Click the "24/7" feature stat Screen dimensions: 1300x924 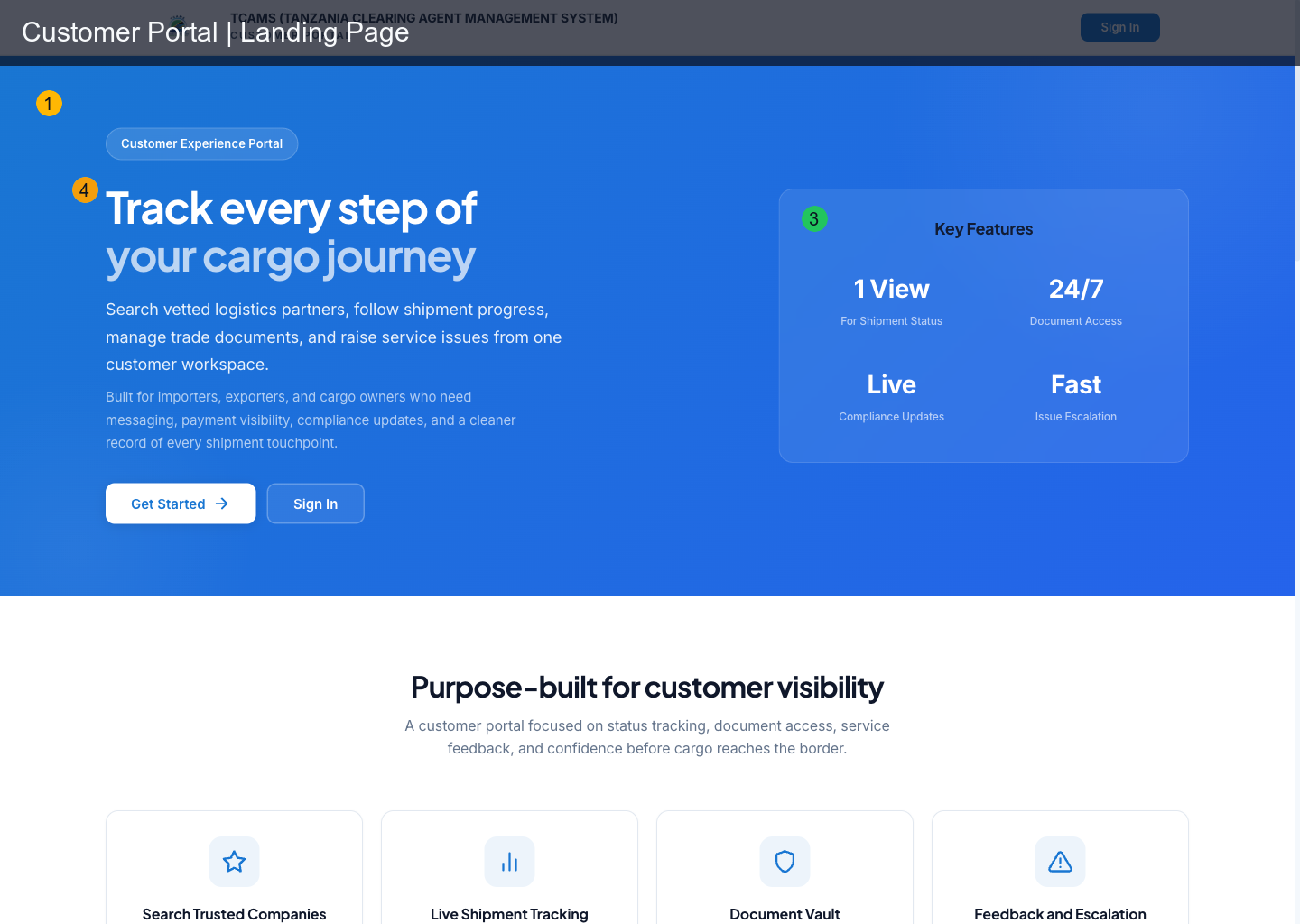[x=1076, y=289]
